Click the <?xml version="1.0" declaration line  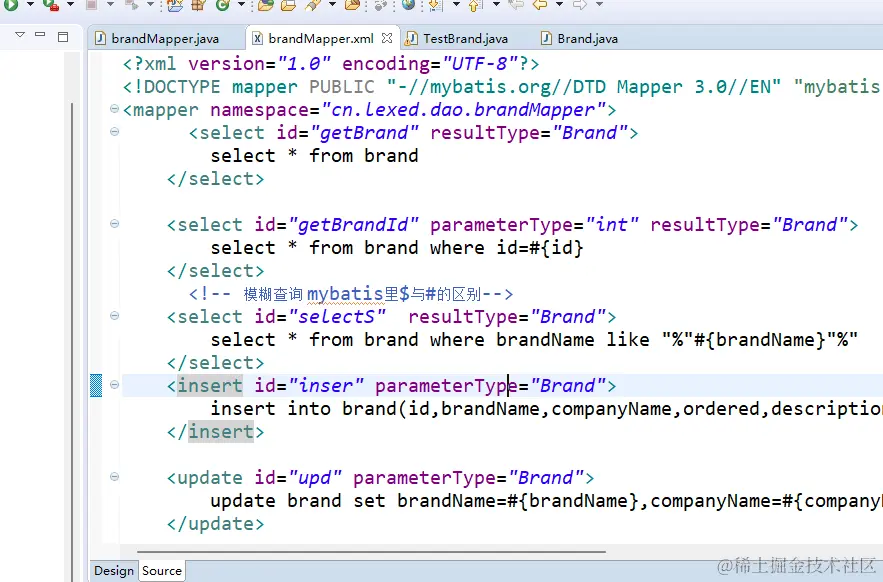[331, 64]
